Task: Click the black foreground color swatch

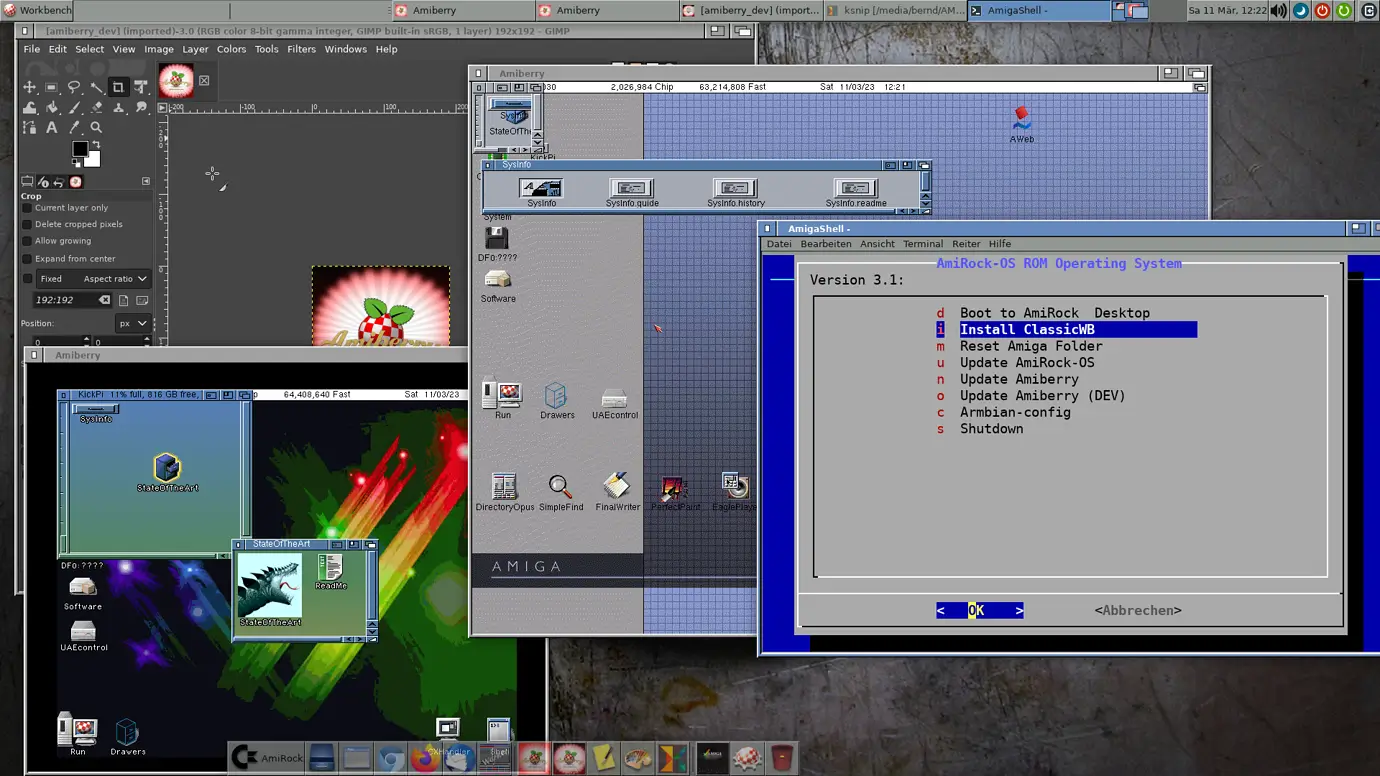Action: pyautogui.click(x=80, y=149)
